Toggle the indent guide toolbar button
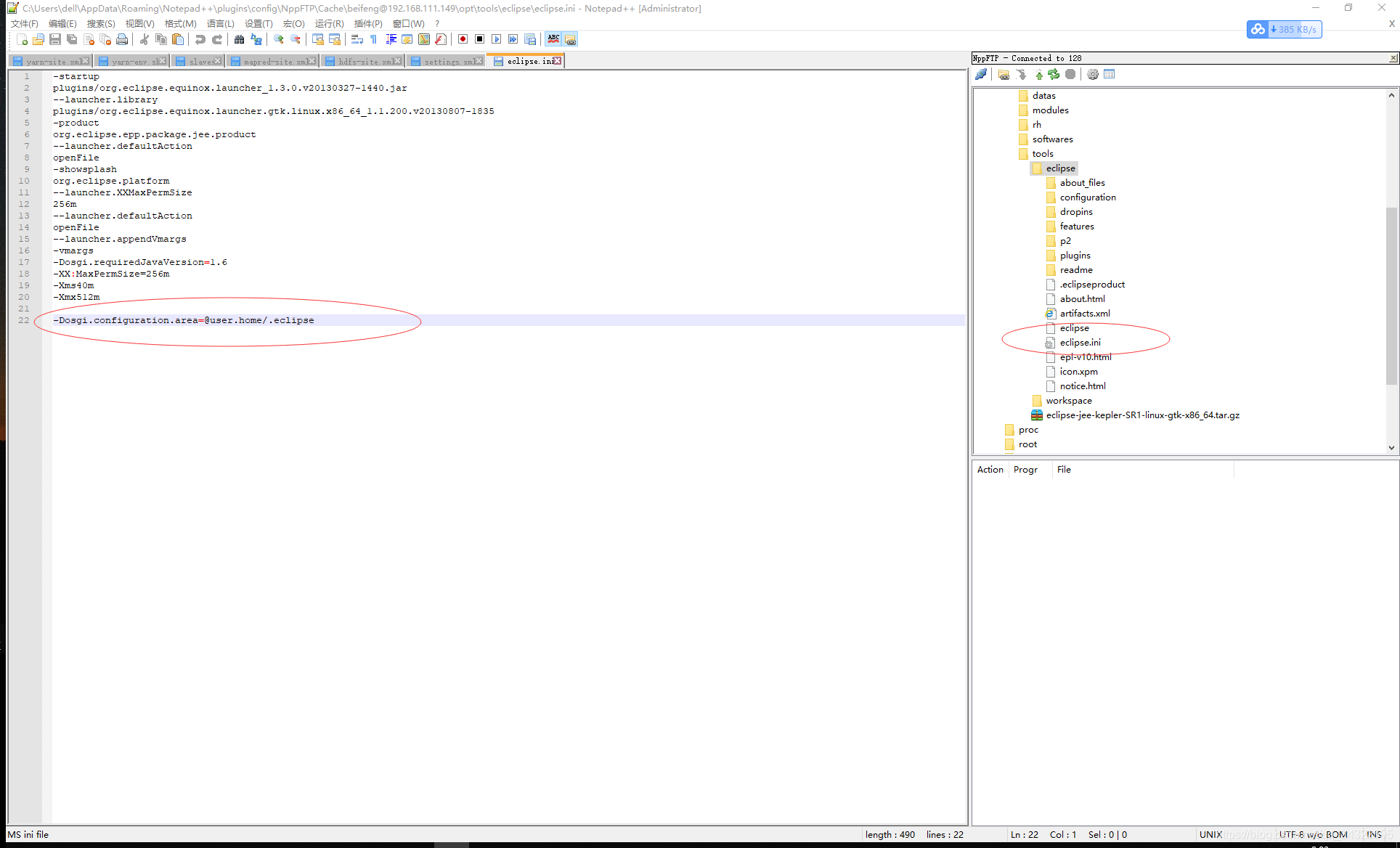1400x848 pixels. 391,39
